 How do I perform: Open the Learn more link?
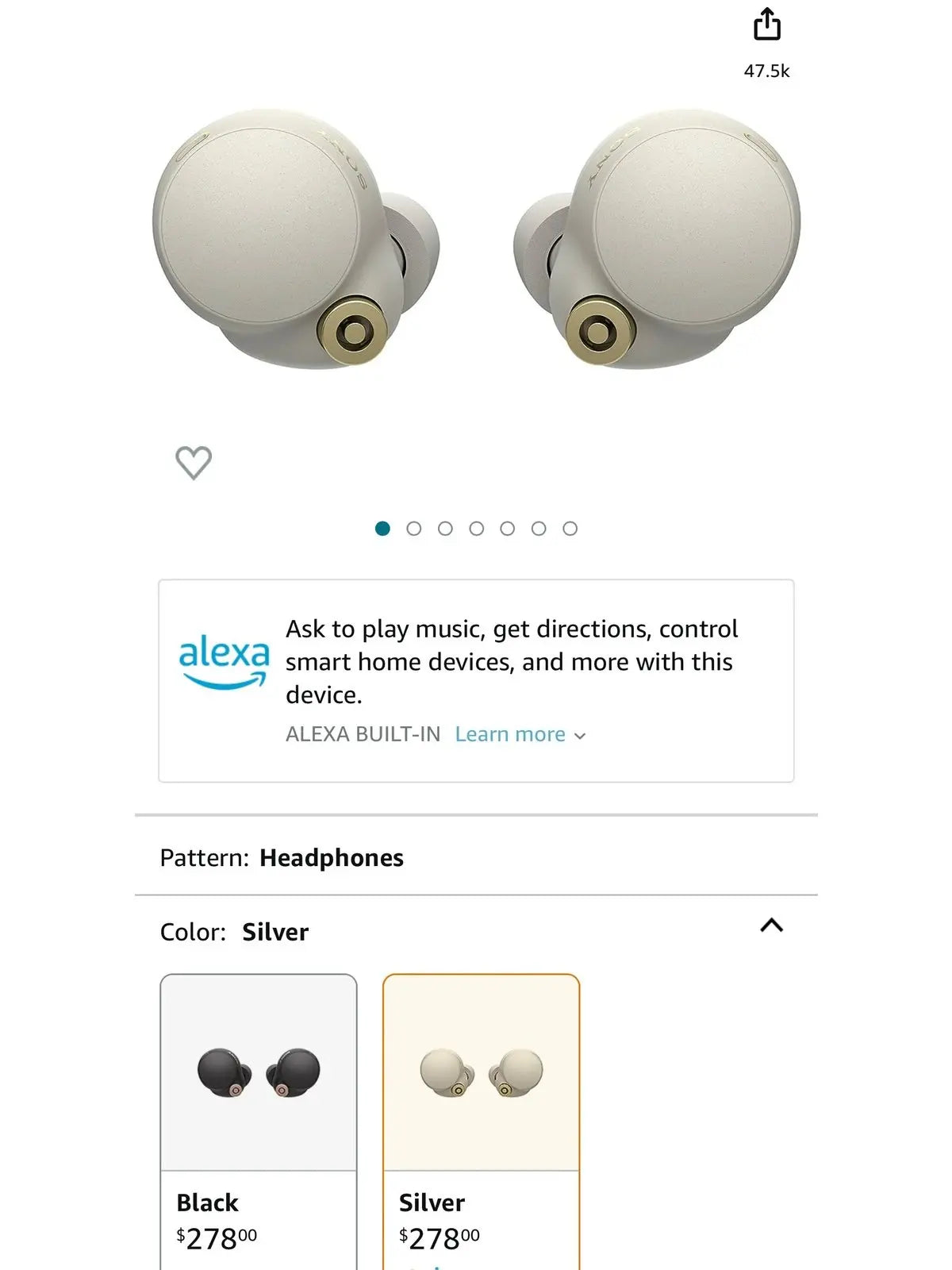tap(510, 734)
